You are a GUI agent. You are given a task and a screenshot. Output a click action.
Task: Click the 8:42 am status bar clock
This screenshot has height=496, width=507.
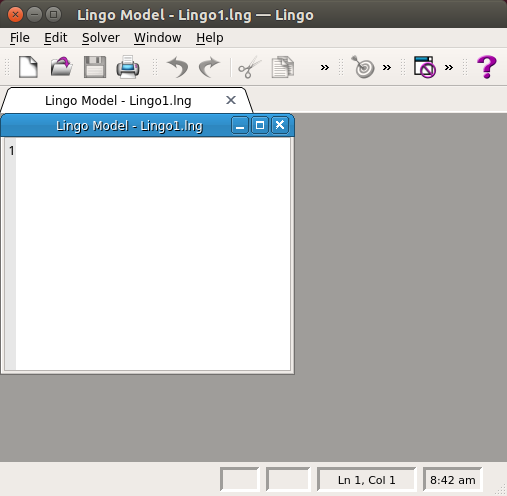point(452,480)
